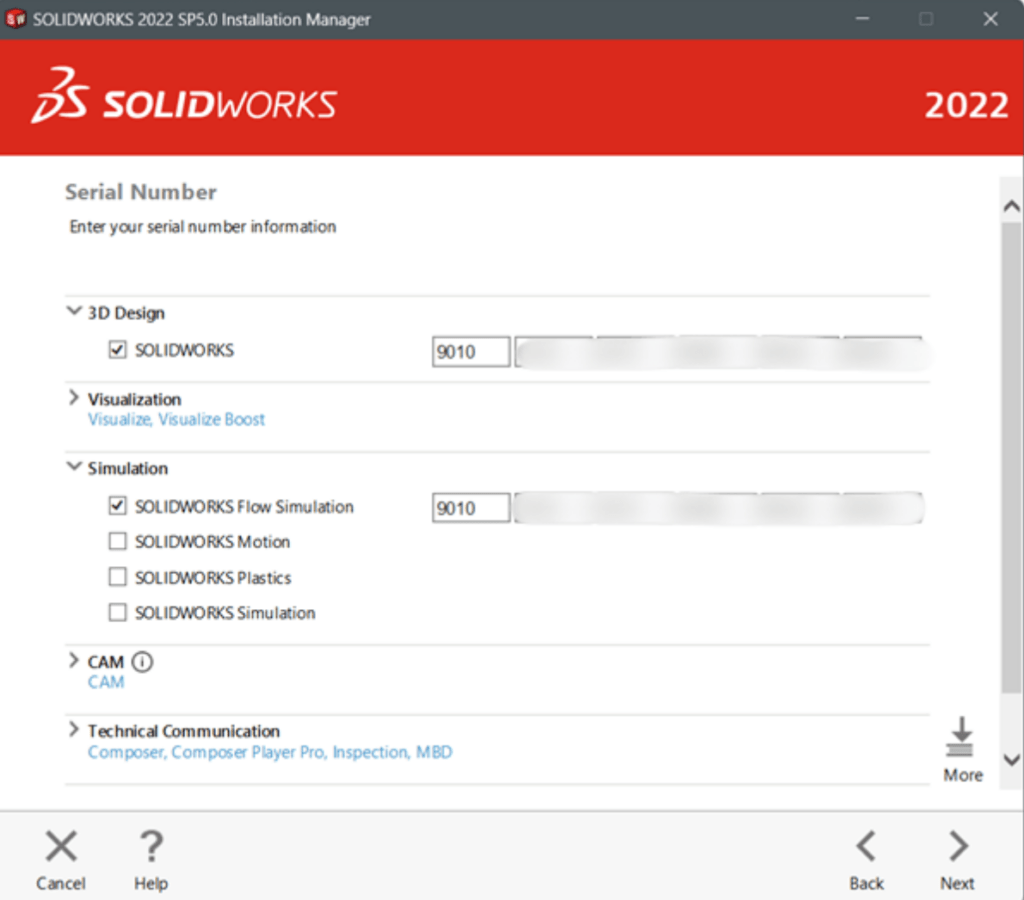The width and height of the screenshot is (1024, 900).
Task: Open Help from the question mark icon
Action: tap(150, 845)
